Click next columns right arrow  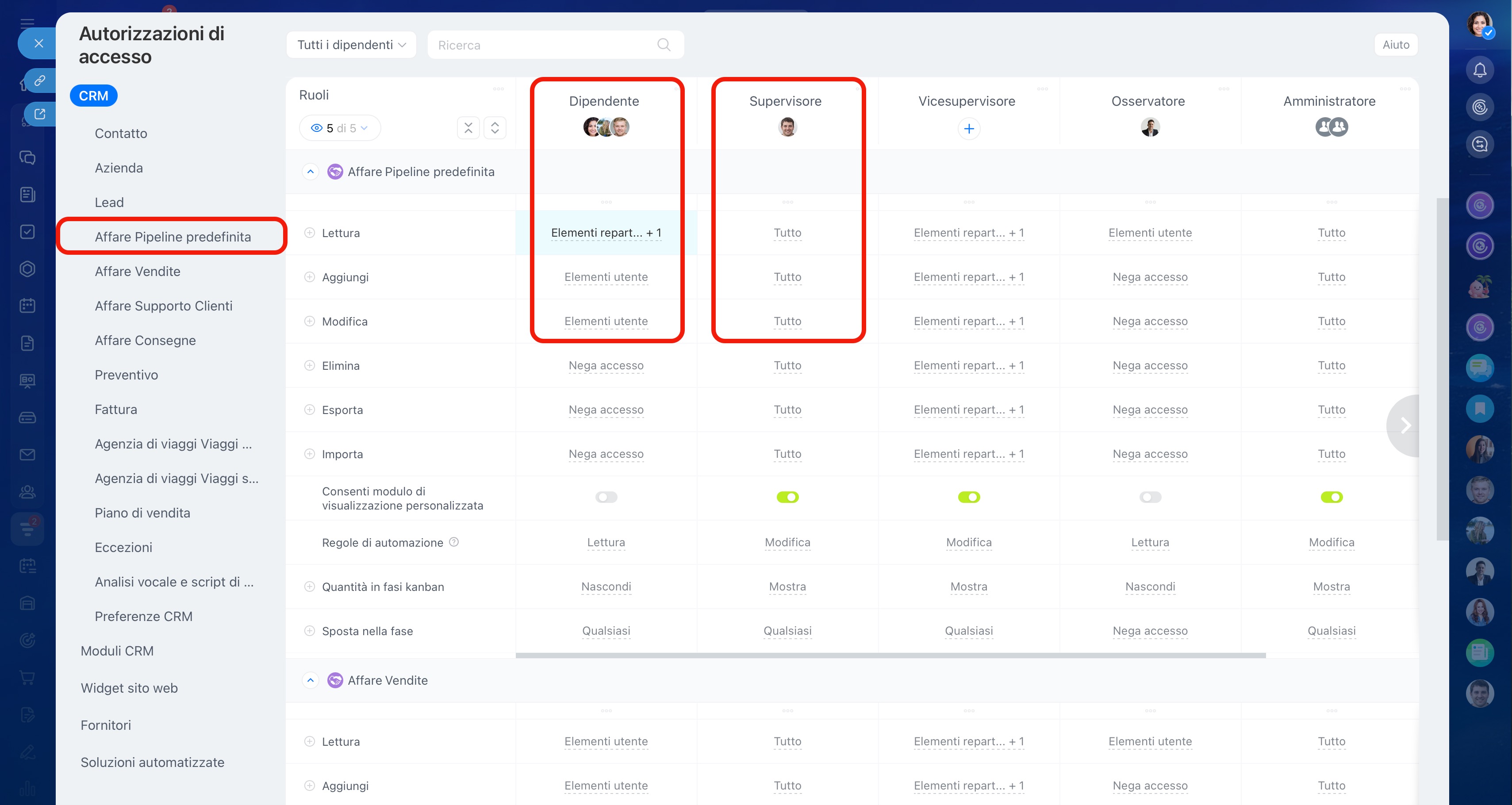click(1405, 425)
